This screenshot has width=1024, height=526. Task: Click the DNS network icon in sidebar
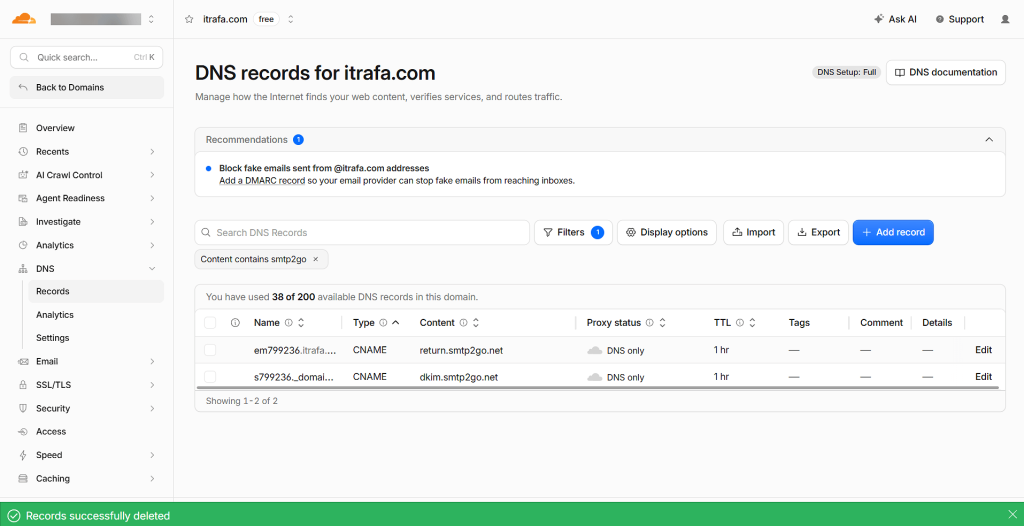23,269
